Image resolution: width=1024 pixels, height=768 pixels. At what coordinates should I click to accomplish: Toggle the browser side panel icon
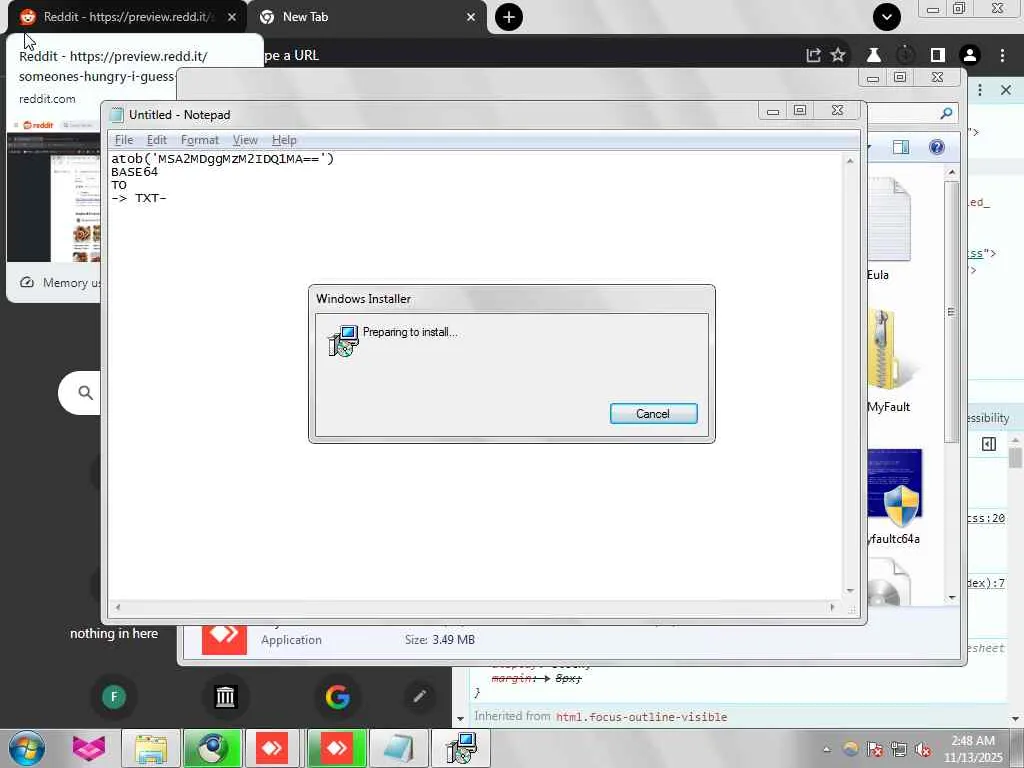click(938, 55)
